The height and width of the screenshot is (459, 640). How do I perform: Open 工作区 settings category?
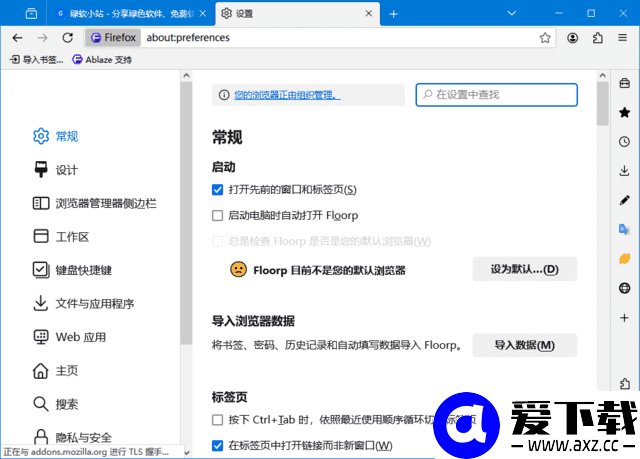click(x=61, y=237)
